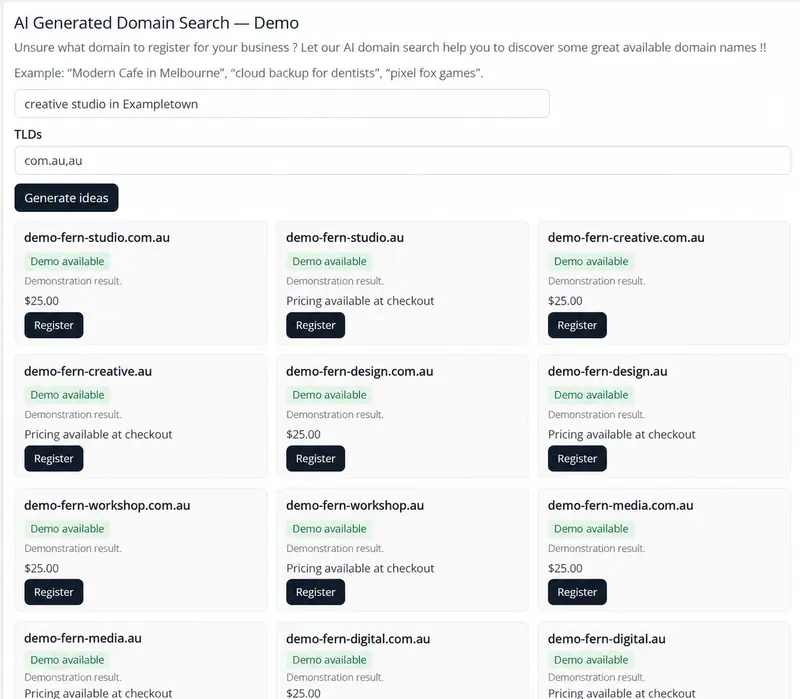Click Demo available badge for demo-fern-creative.com.au
Screen dimensions: 800x699
pyautogui.click(x=591, y=261)
